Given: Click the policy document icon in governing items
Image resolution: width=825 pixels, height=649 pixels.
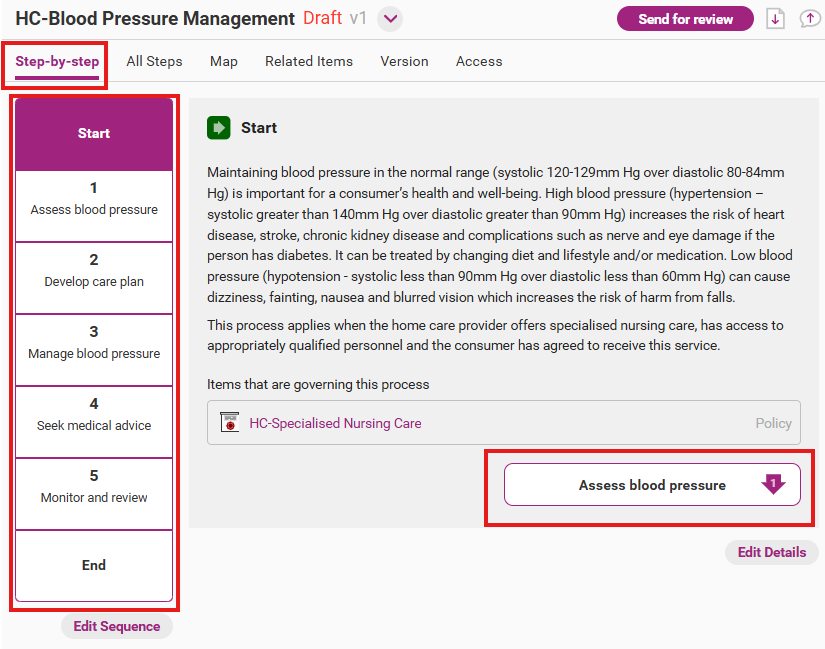Looking at the screenshot, I should (x=230, y=423).
